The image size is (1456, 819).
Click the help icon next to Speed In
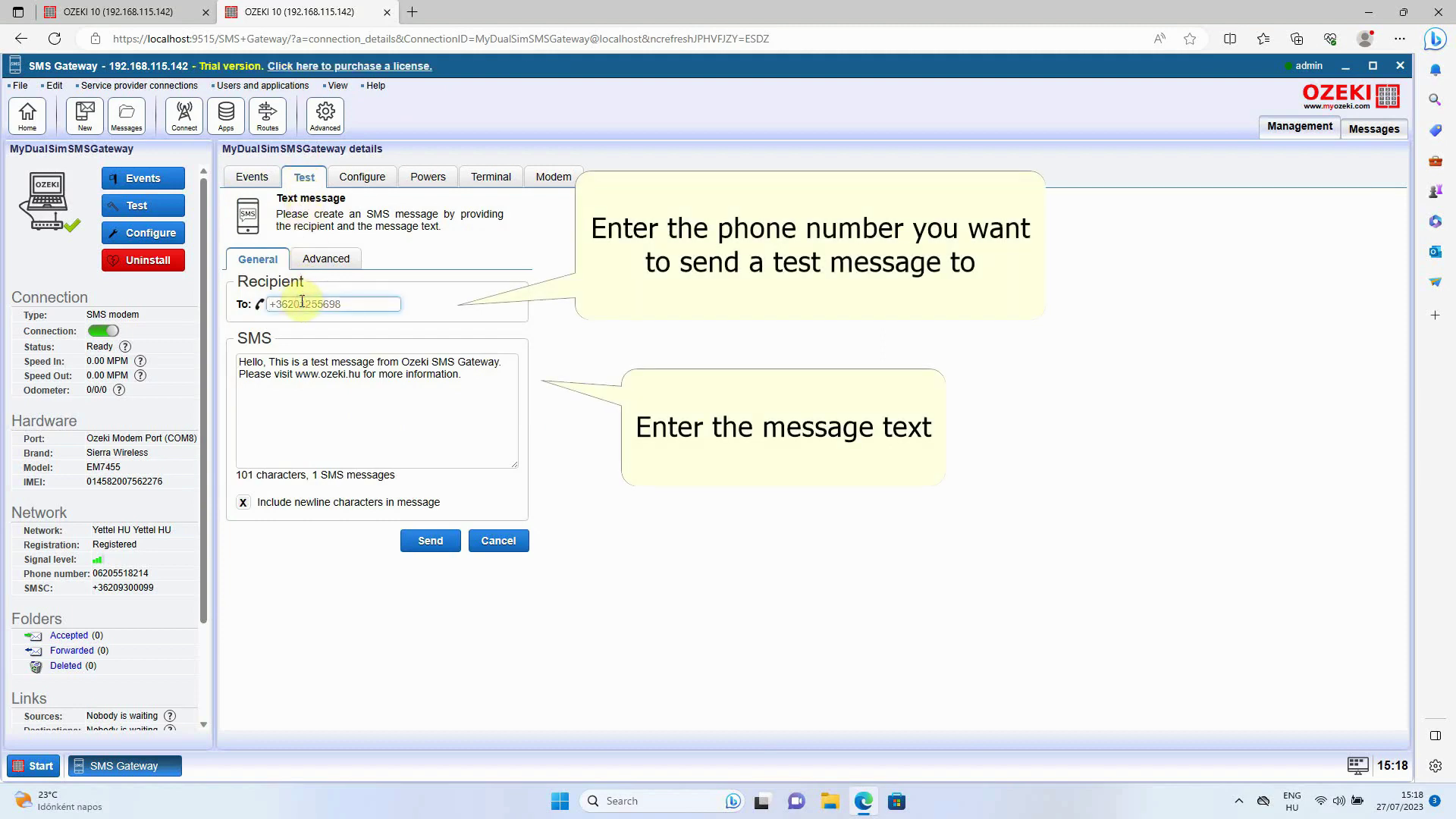140,361
